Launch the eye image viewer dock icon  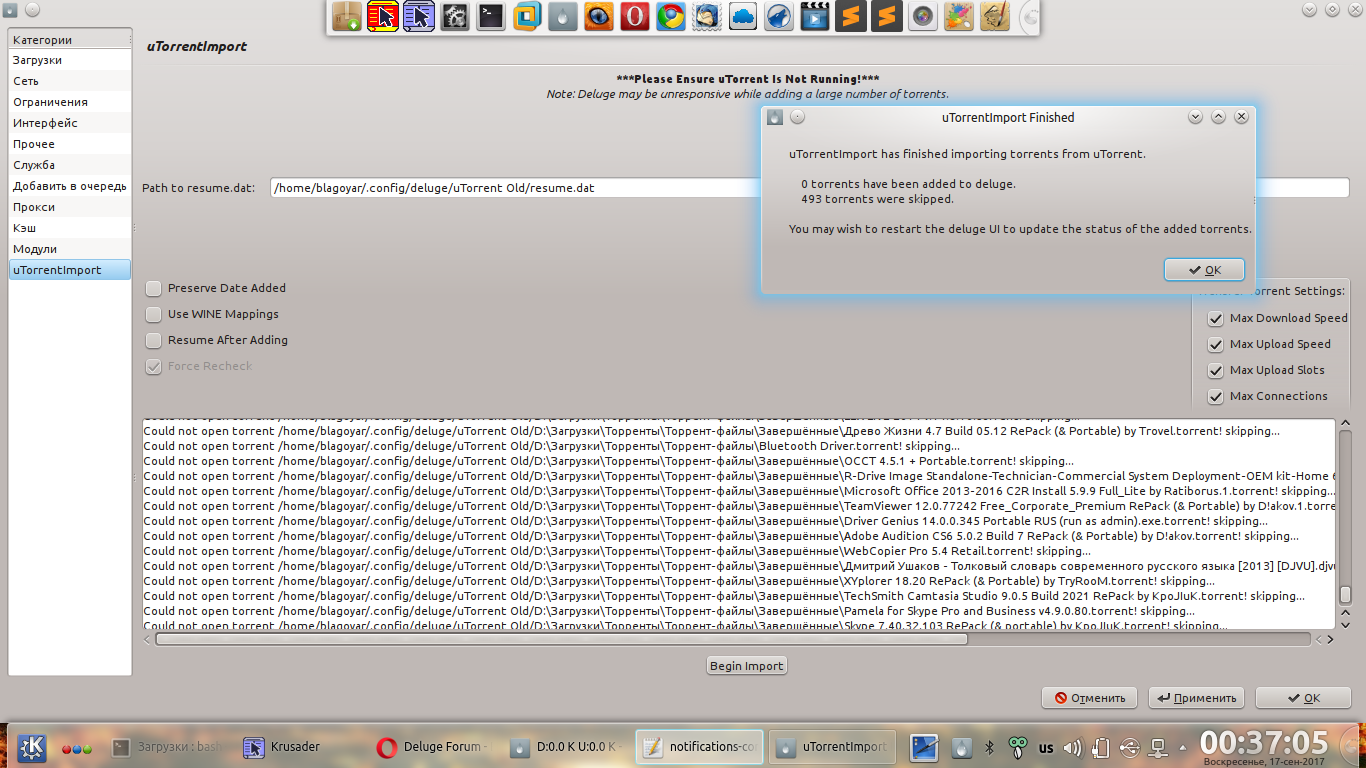[x=599, y=16]
